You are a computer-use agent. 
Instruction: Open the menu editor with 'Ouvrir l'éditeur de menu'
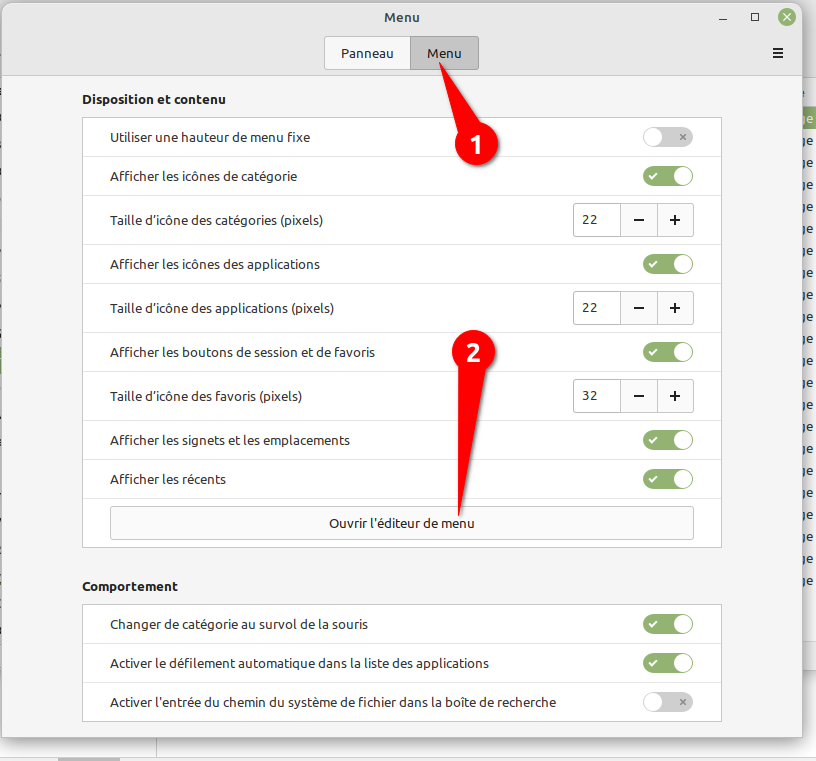(x=401, y=523)
